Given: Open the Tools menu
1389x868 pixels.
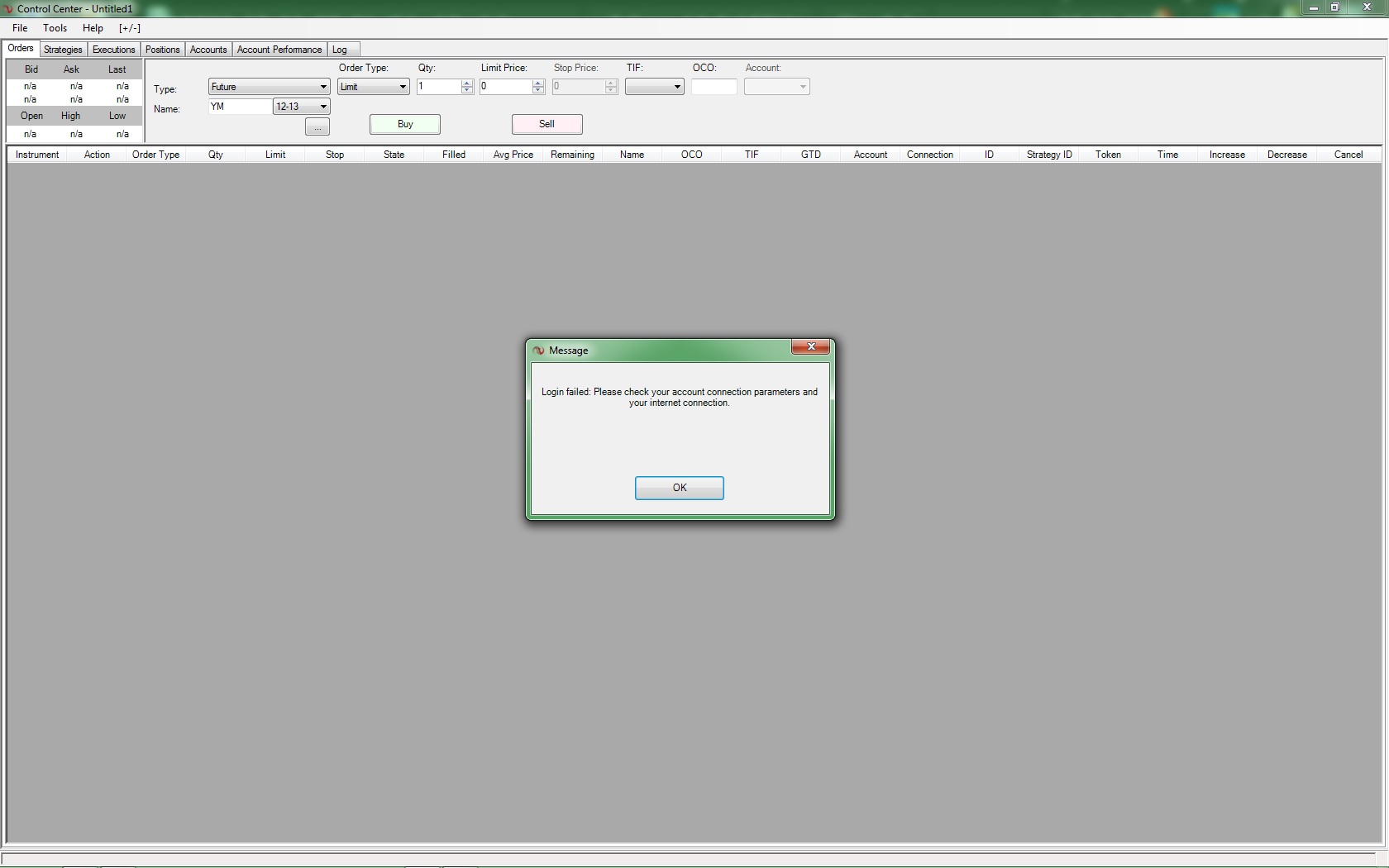Looking at the screenshot, I should coord(55,28).
